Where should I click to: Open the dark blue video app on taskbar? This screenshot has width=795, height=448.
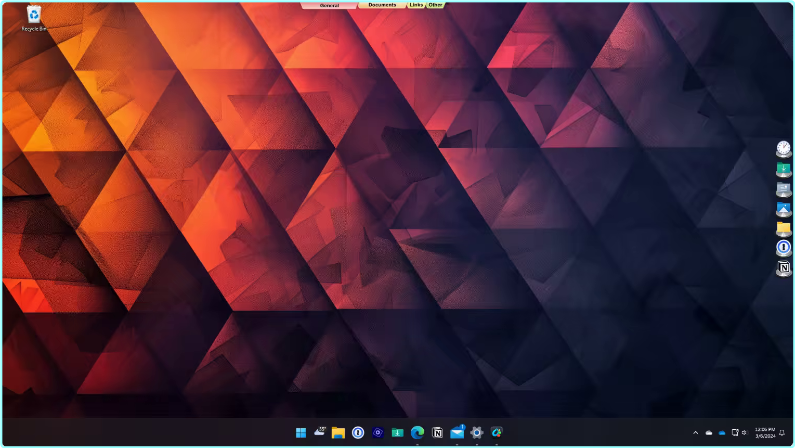point(378,432)
